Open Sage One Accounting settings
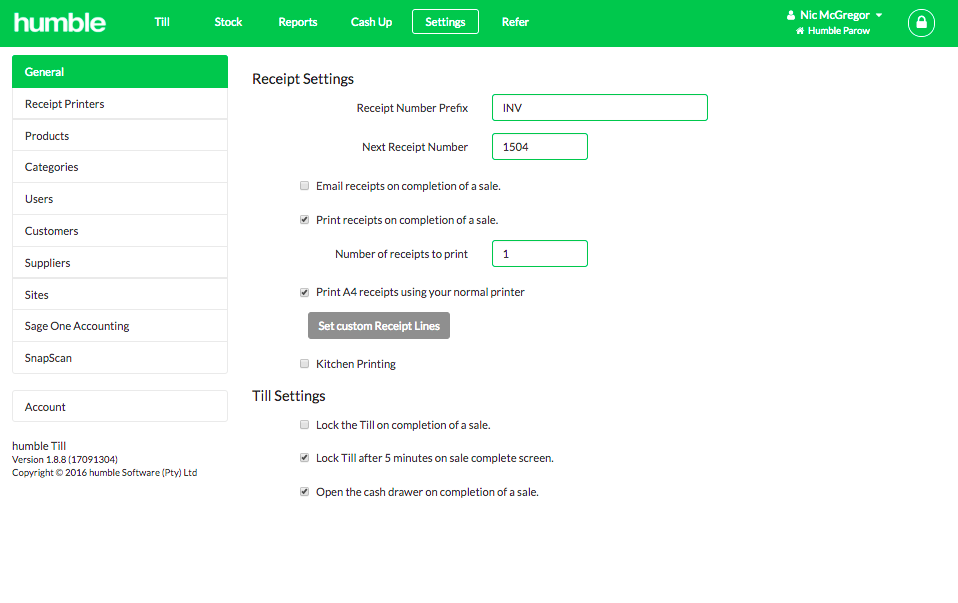 point(120,326)
